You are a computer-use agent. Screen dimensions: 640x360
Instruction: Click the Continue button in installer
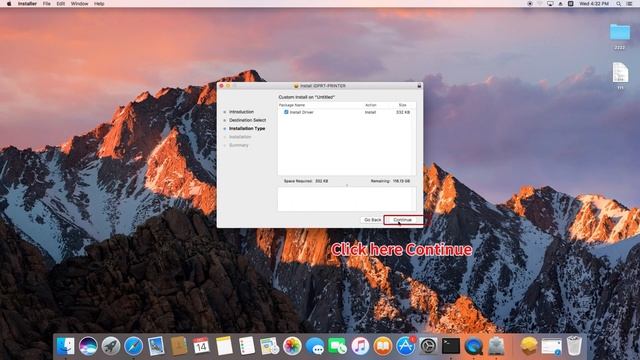coord(402,220)
